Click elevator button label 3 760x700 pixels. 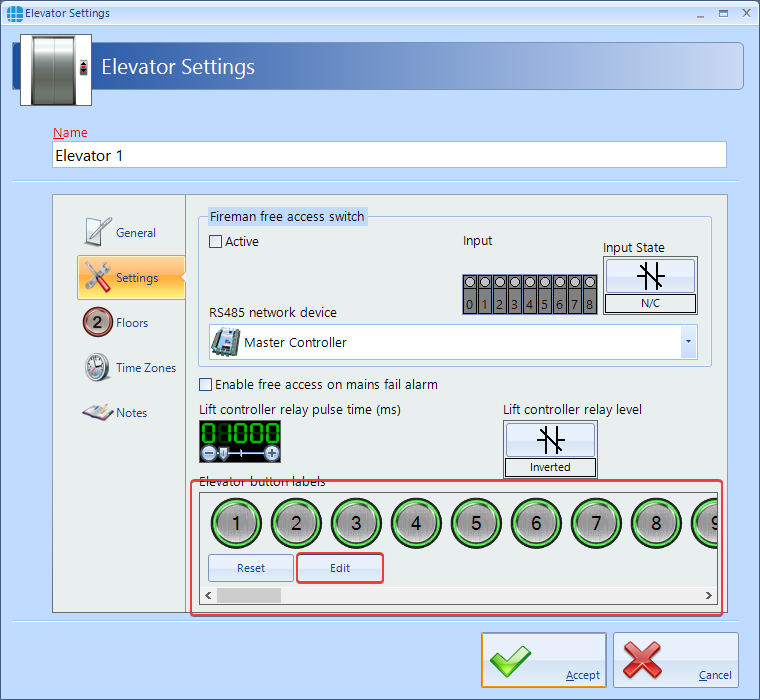click(x=356, y=523)
